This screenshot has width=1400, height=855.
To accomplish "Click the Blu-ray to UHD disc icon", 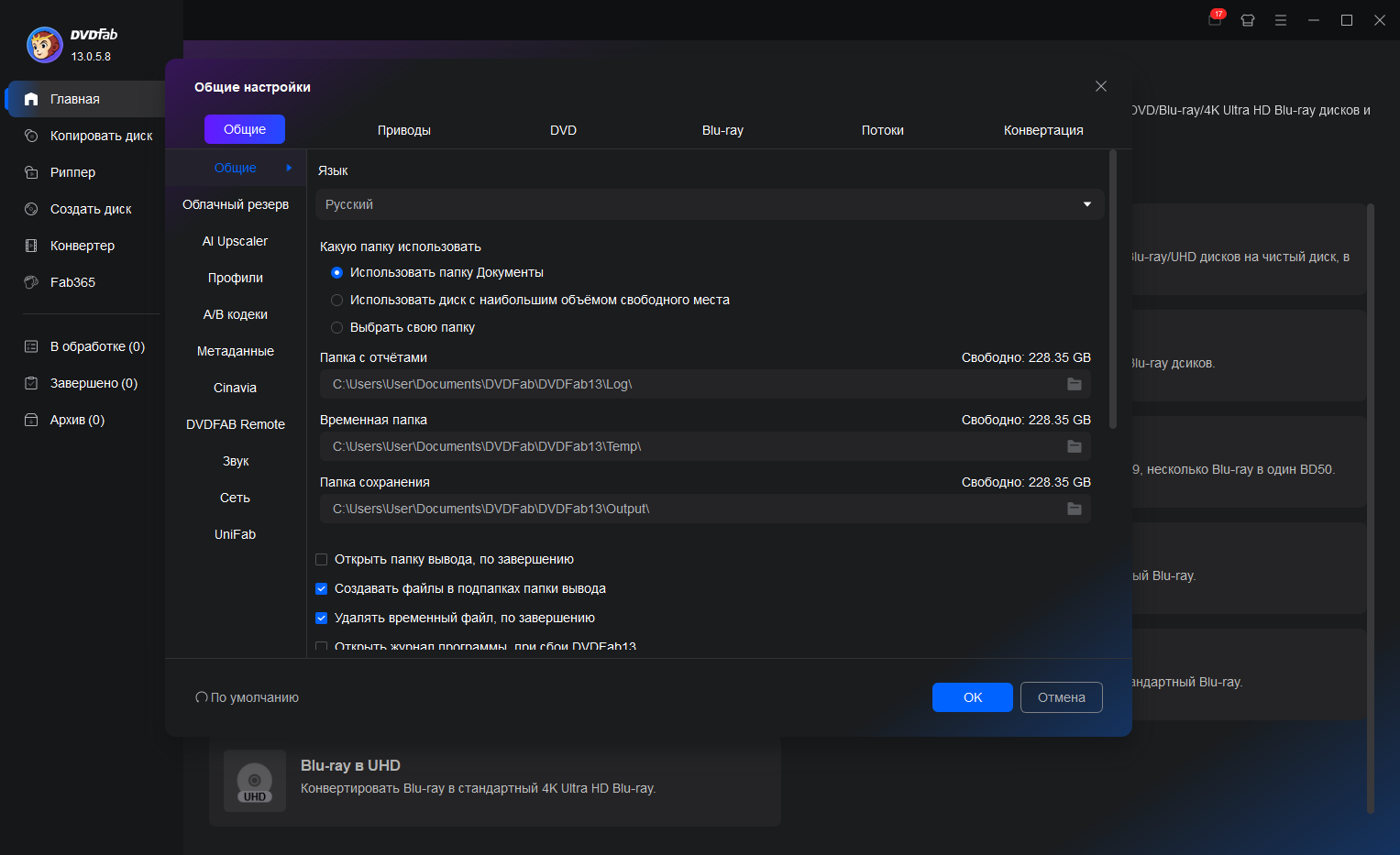I will pos(255,783).
